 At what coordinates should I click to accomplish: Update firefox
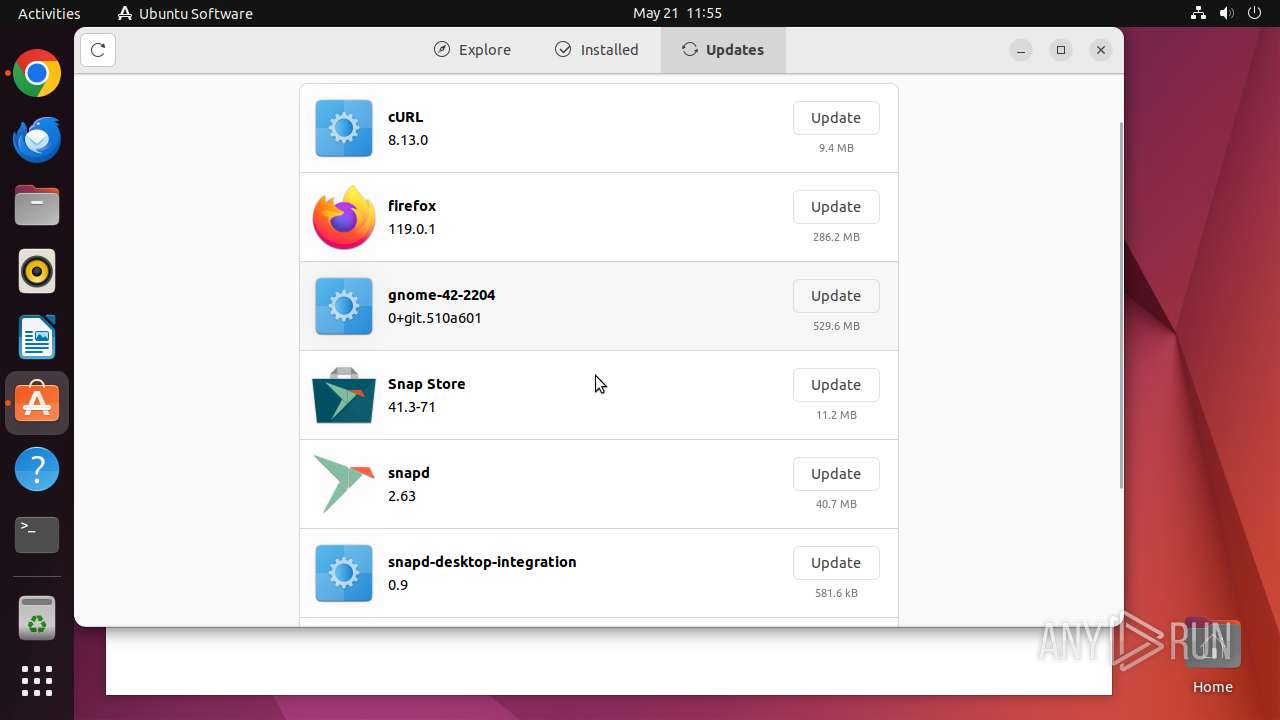click(x=836, y=207)
